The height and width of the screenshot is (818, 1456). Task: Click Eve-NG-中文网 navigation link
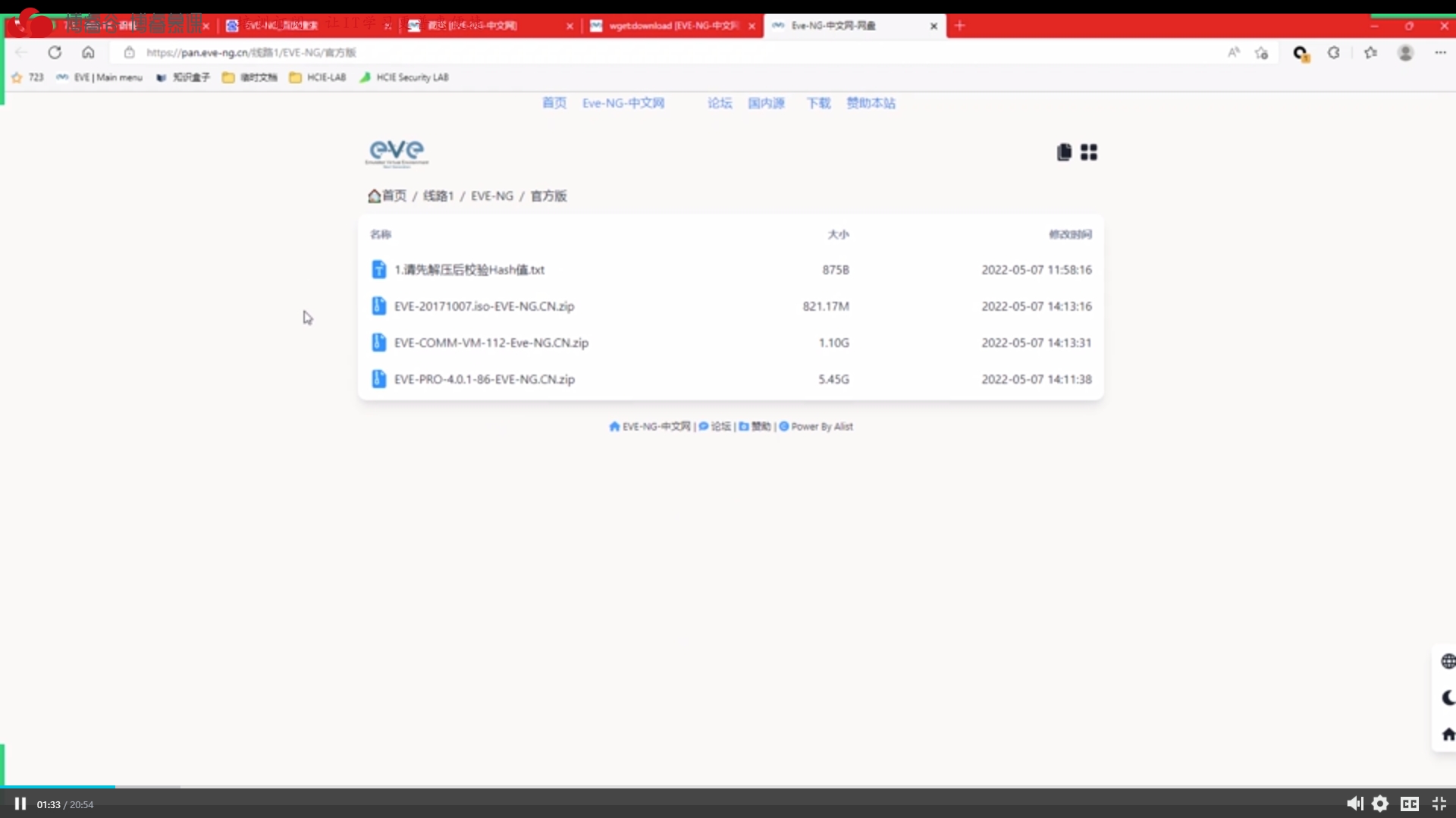623,103
